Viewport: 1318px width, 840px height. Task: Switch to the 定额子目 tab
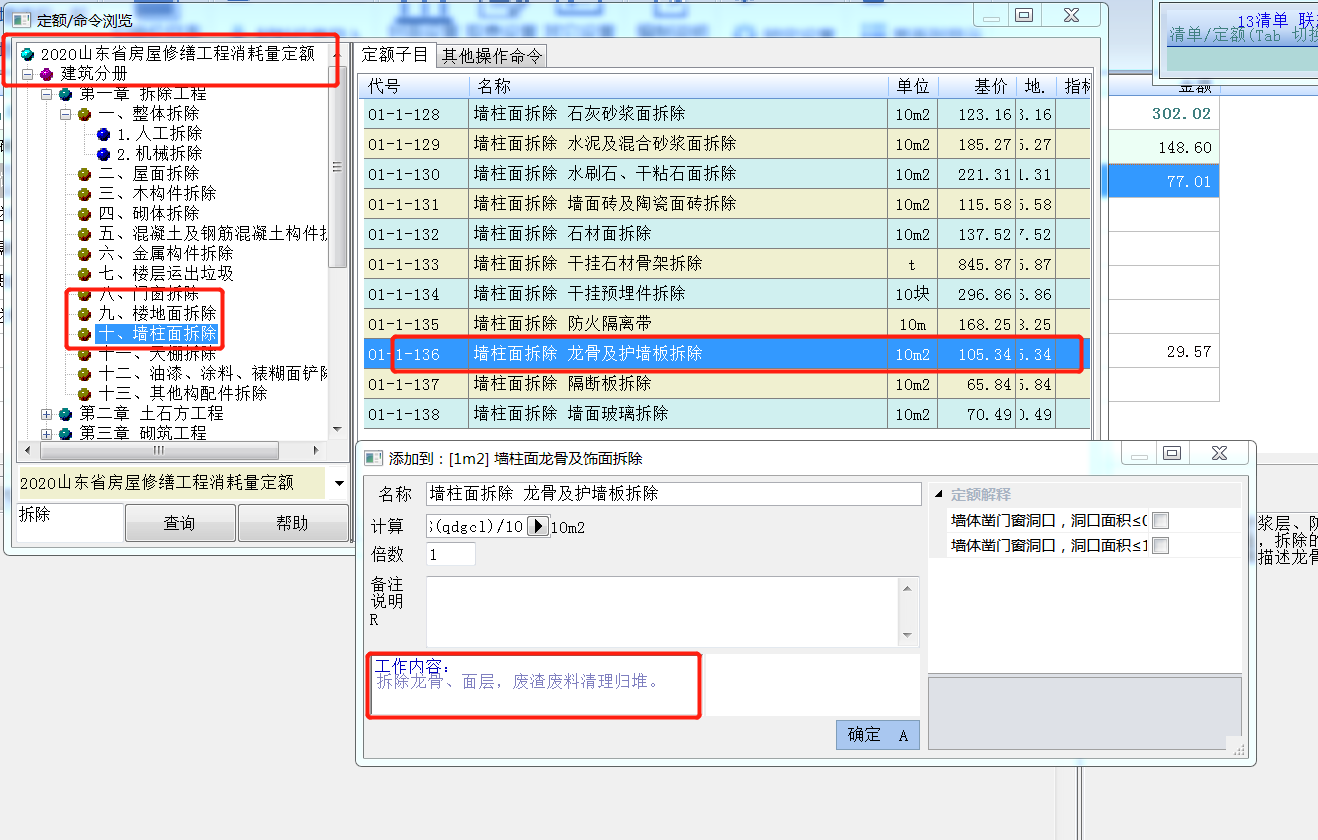395,54
